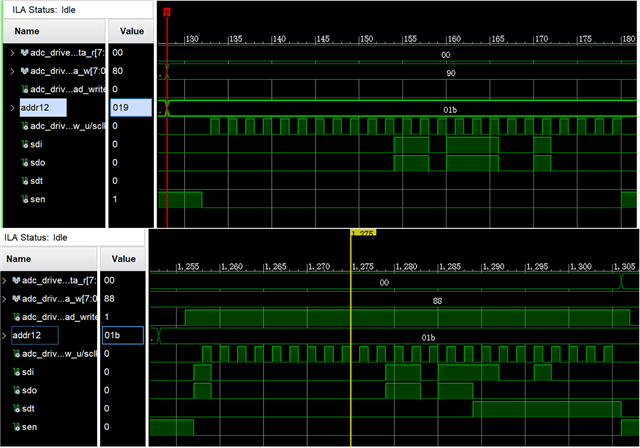The width and height of the screenshot is (640, 448).
Task: Click ad_write value 1 in lower panel
Action: point(107,317)
